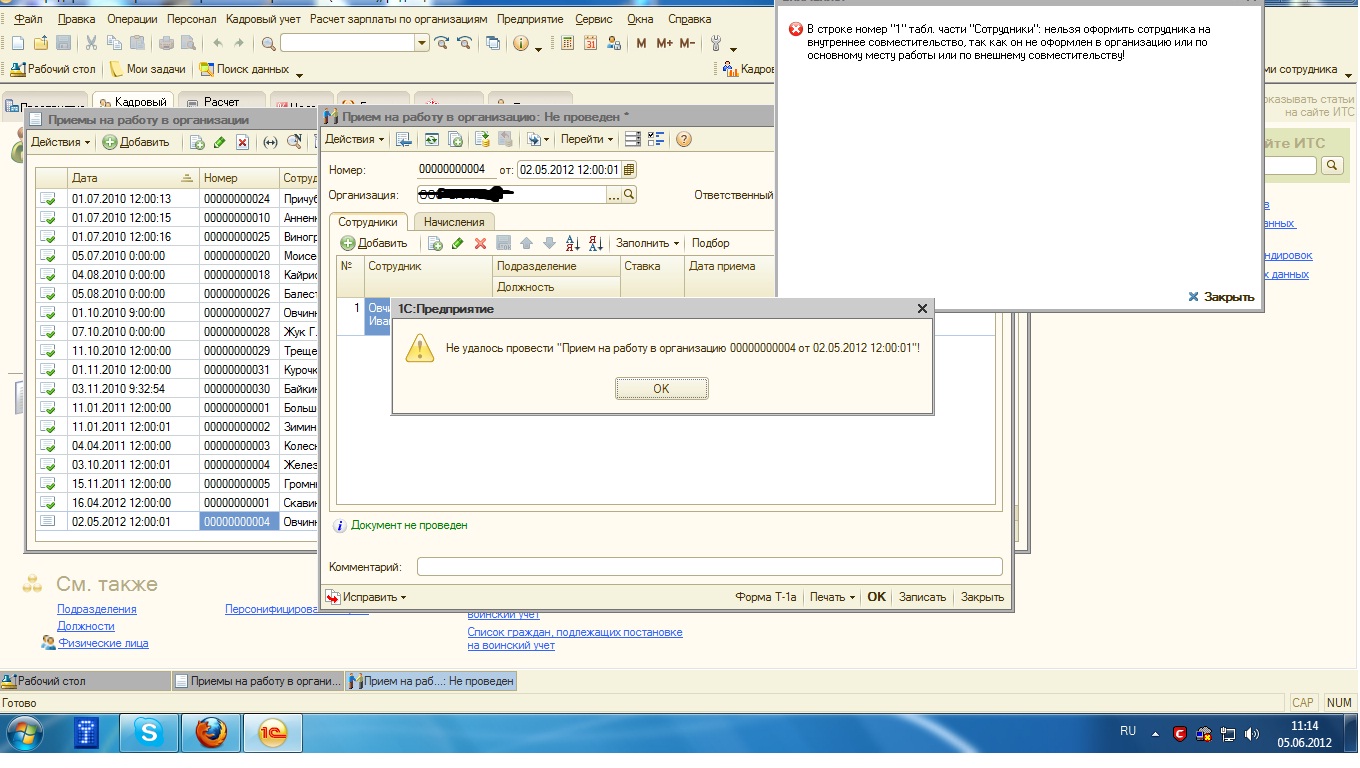Open the Действия dropdown in document window

coord(354,139)
